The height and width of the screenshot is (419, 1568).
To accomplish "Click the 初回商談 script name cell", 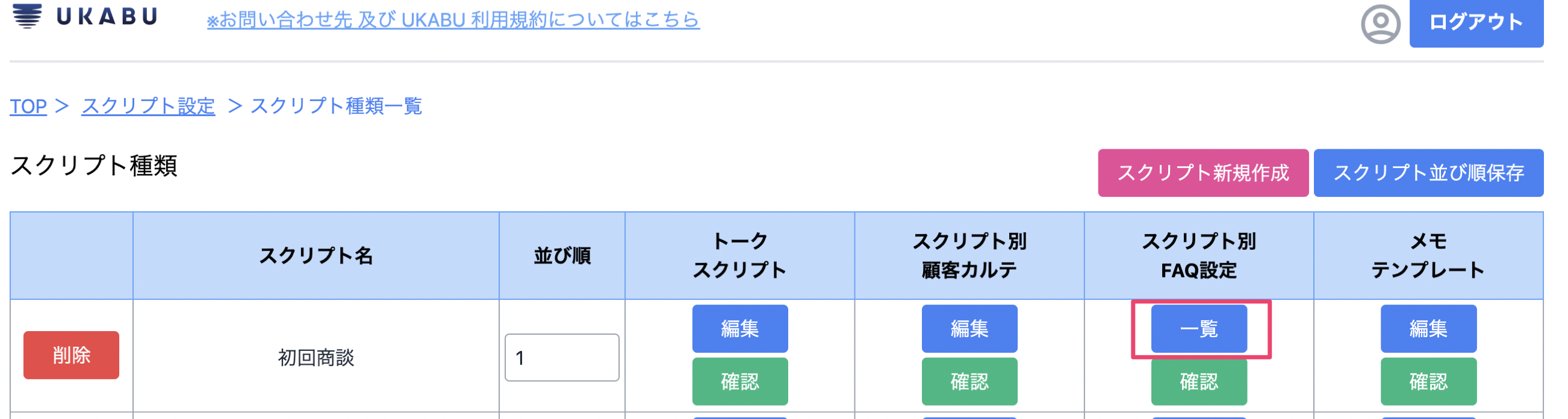I will coord(316,358).
